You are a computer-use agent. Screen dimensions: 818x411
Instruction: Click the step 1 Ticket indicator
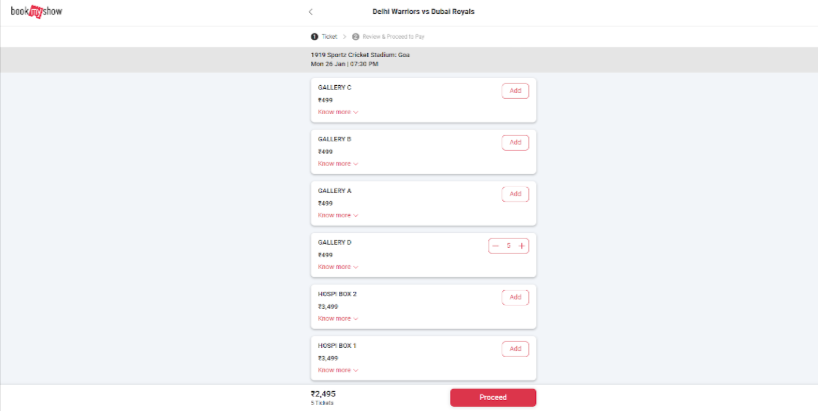click(324, 36)
